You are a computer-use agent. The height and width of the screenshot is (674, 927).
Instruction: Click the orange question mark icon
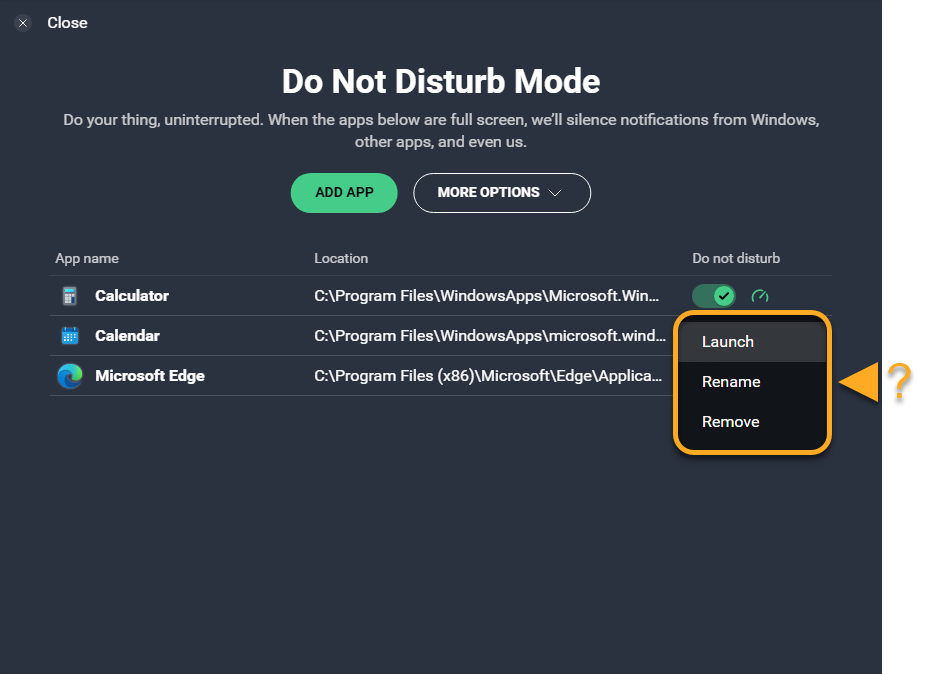pyautogui.click(x=899, y=382)
